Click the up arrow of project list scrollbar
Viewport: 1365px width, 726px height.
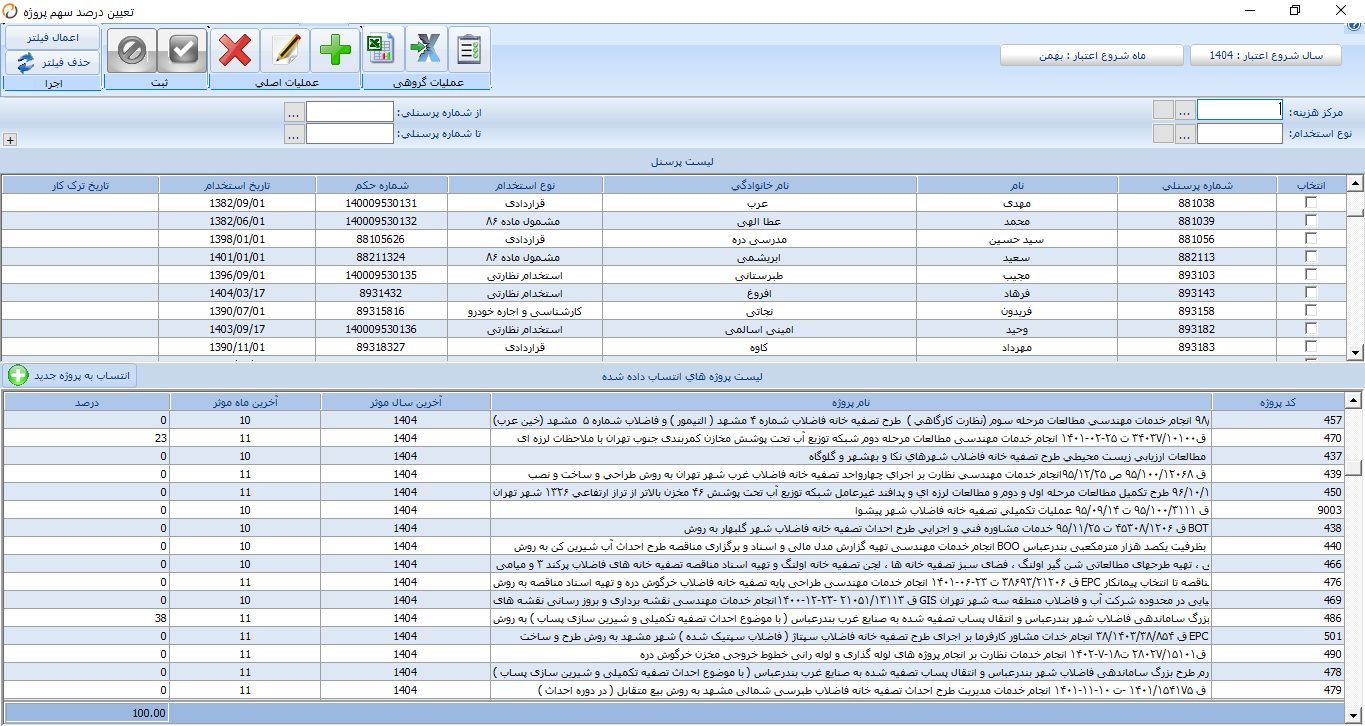point(1355,400)
